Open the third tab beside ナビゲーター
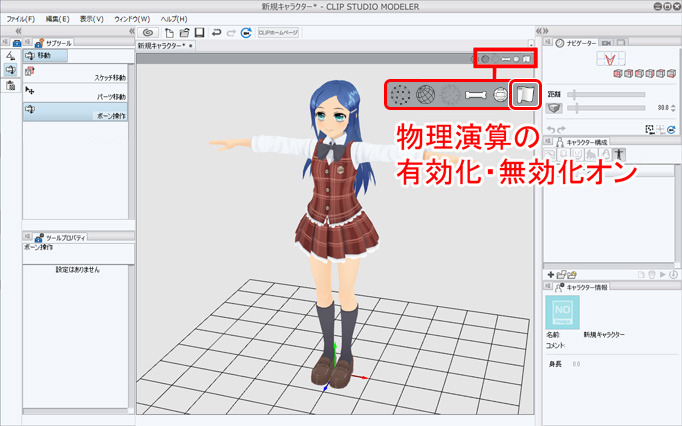 click(621, 43)
